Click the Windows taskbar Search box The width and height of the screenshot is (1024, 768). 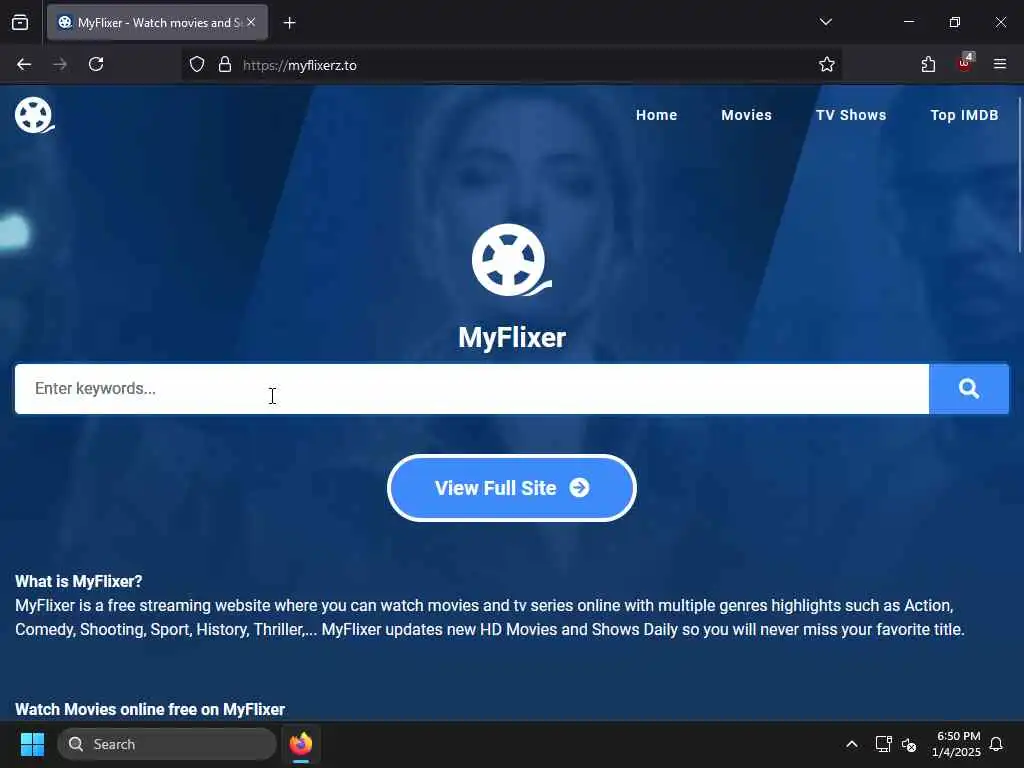(x=167, y=744)
